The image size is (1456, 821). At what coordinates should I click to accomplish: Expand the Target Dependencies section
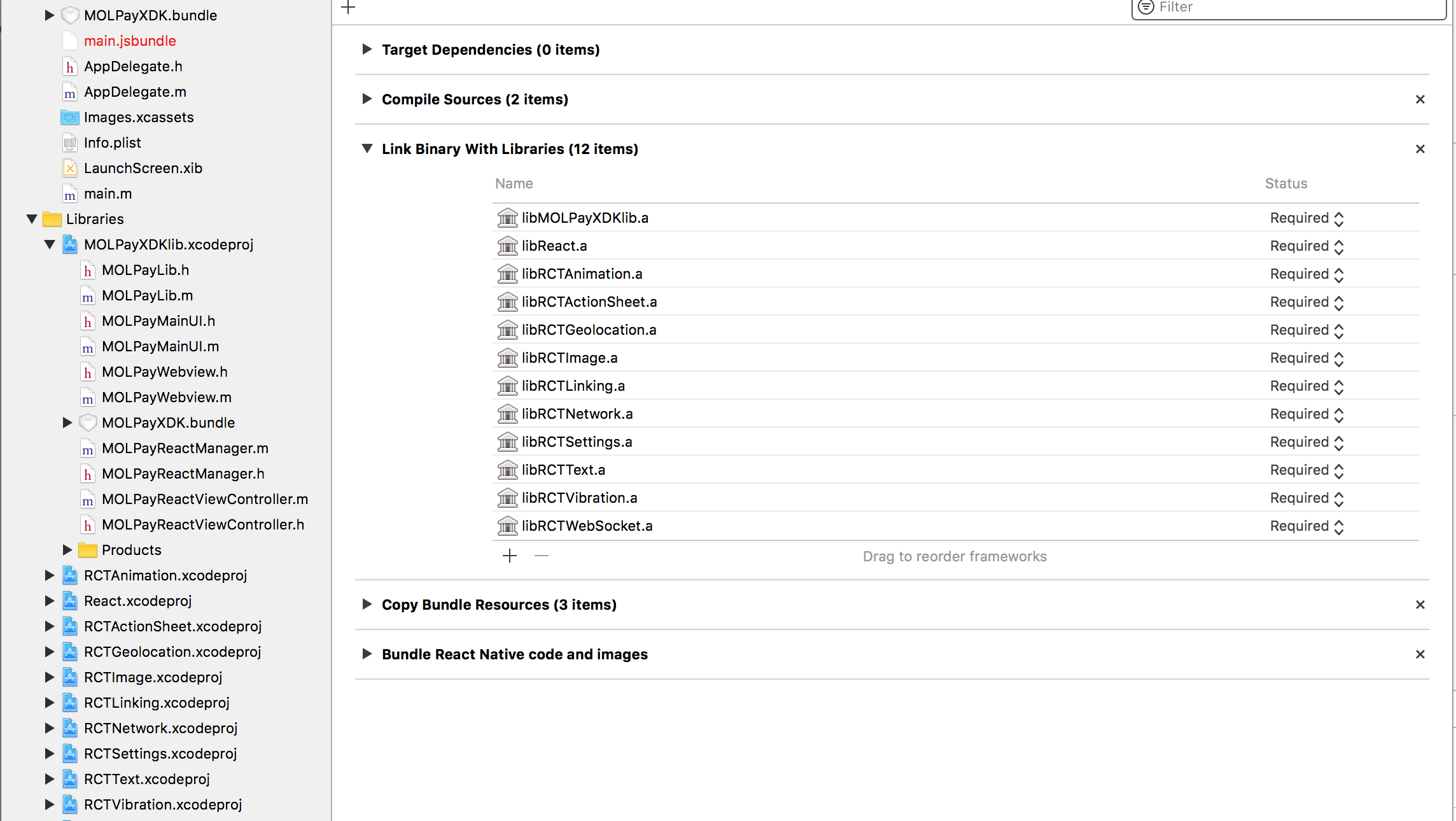point(367,49)
